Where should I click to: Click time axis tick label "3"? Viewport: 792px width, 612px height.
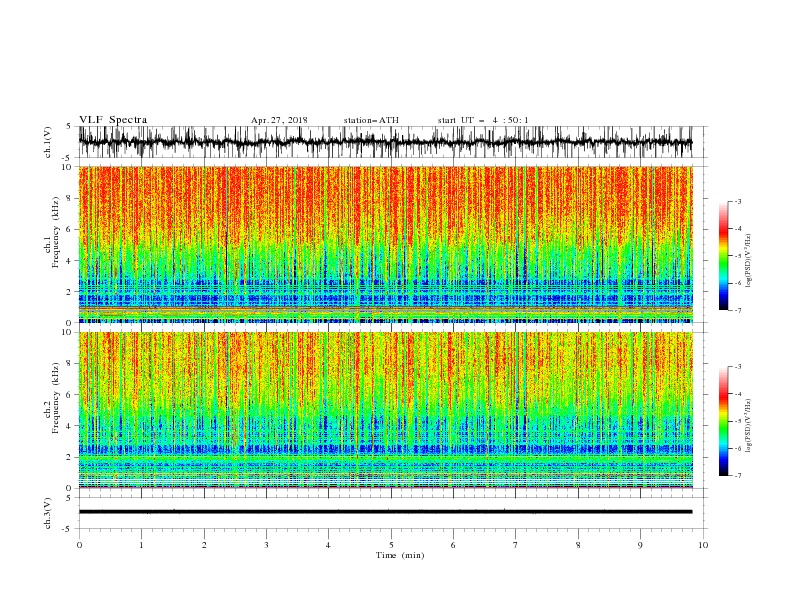click(x=266, y=545)
